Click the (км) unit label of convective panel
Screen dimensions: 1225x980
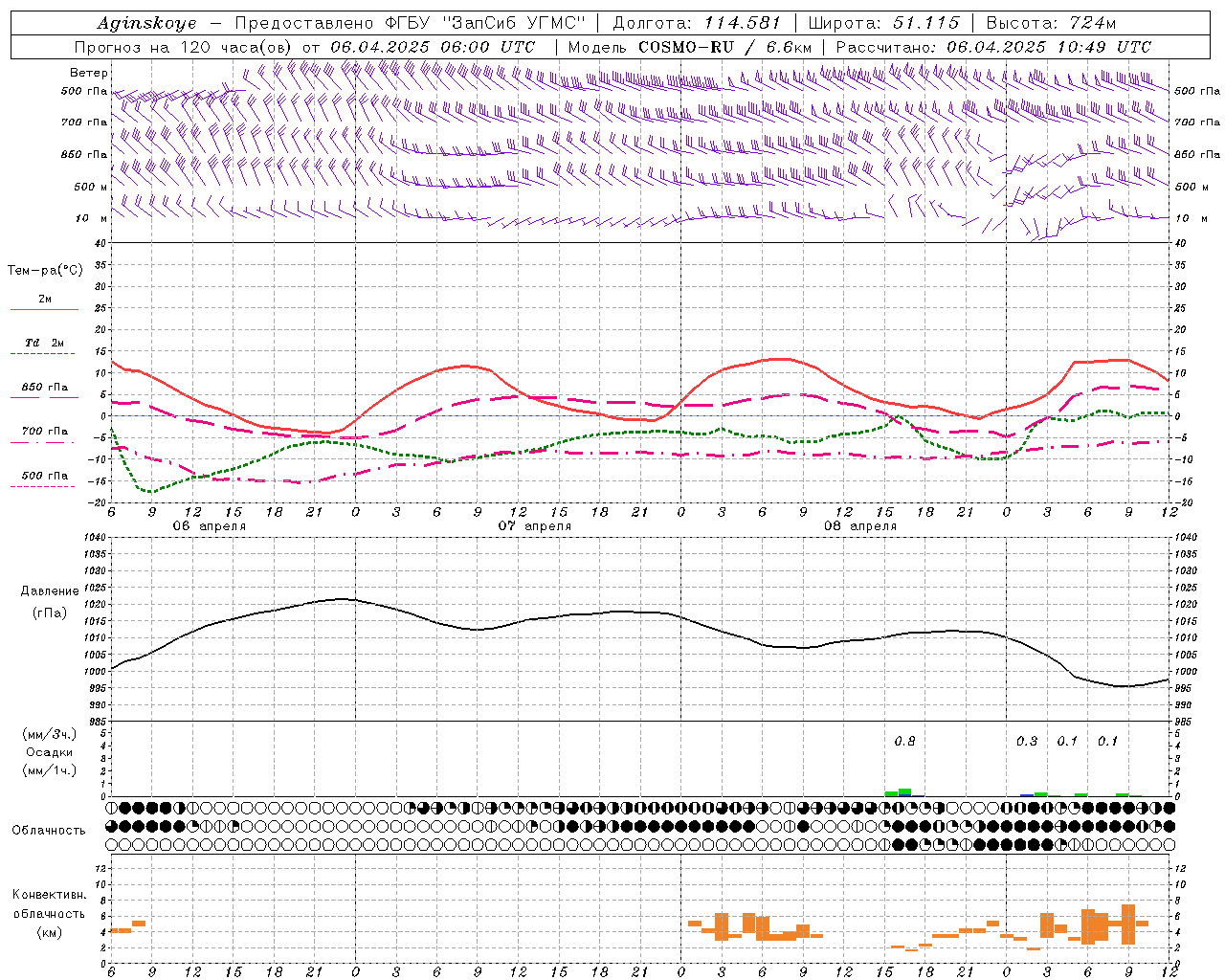(49, 933)
